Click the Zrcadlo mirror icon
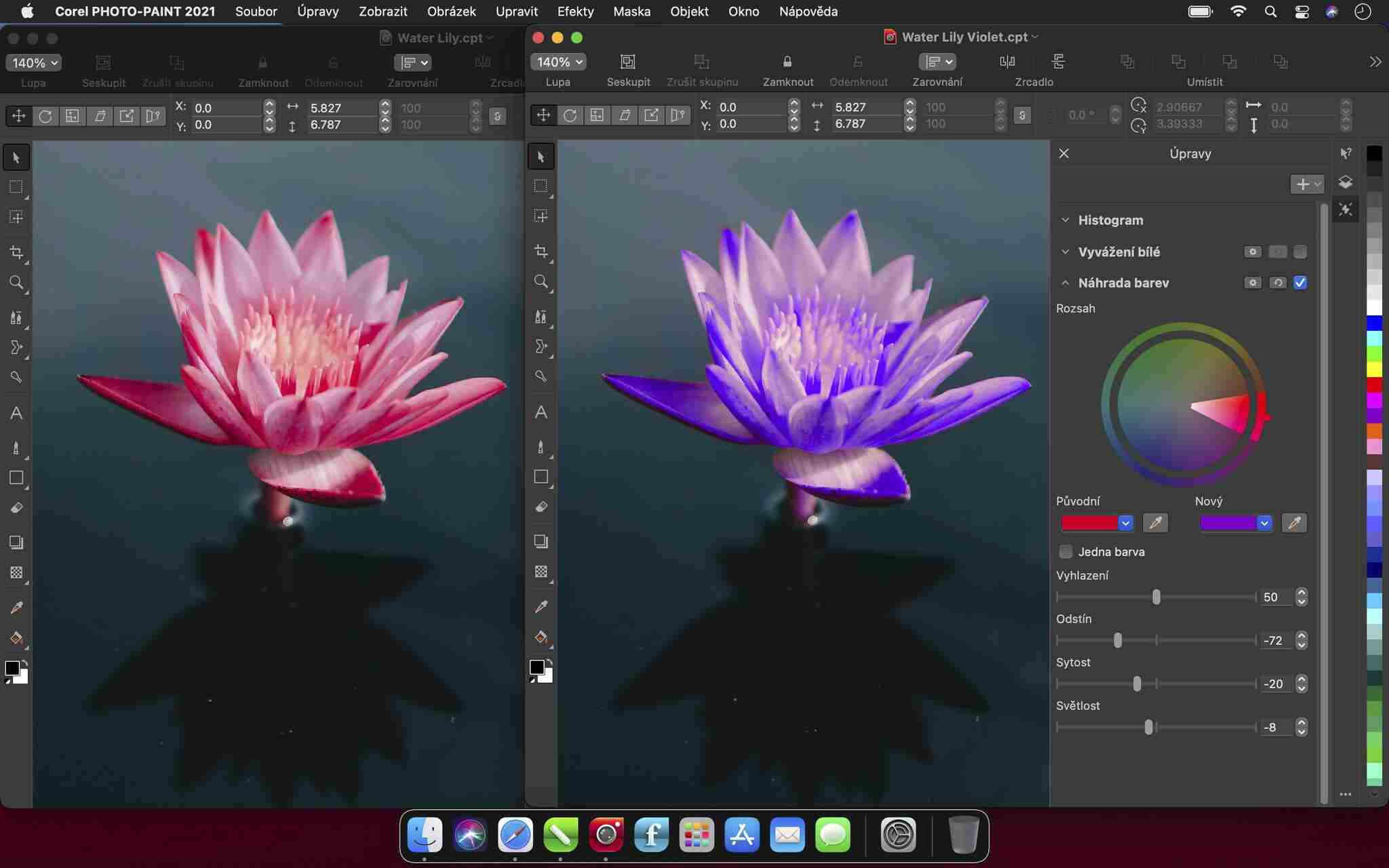1389x868 pixels. coord(1007,62)
